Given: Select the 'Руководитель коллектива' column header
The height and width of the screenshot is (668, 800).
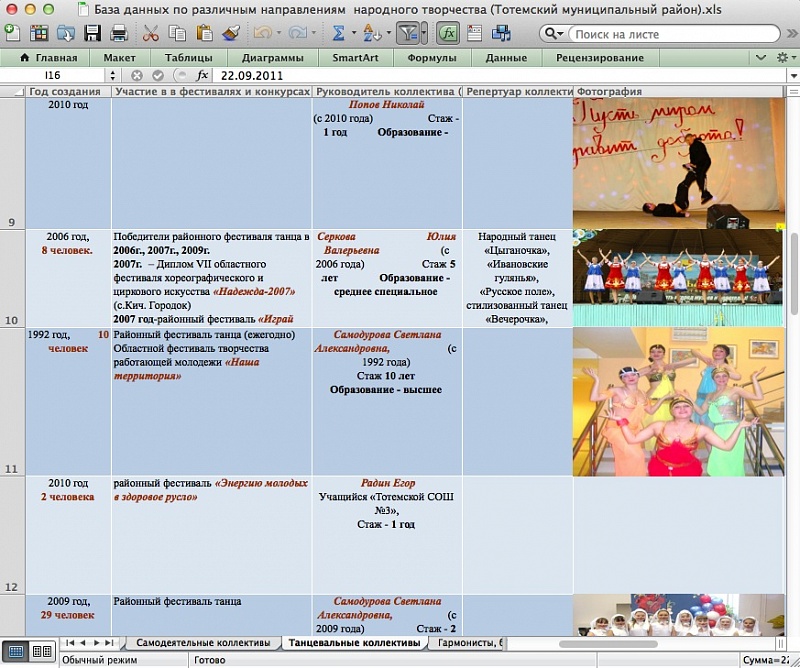Looking at the screenshot, I should click(x=387, y=91).
